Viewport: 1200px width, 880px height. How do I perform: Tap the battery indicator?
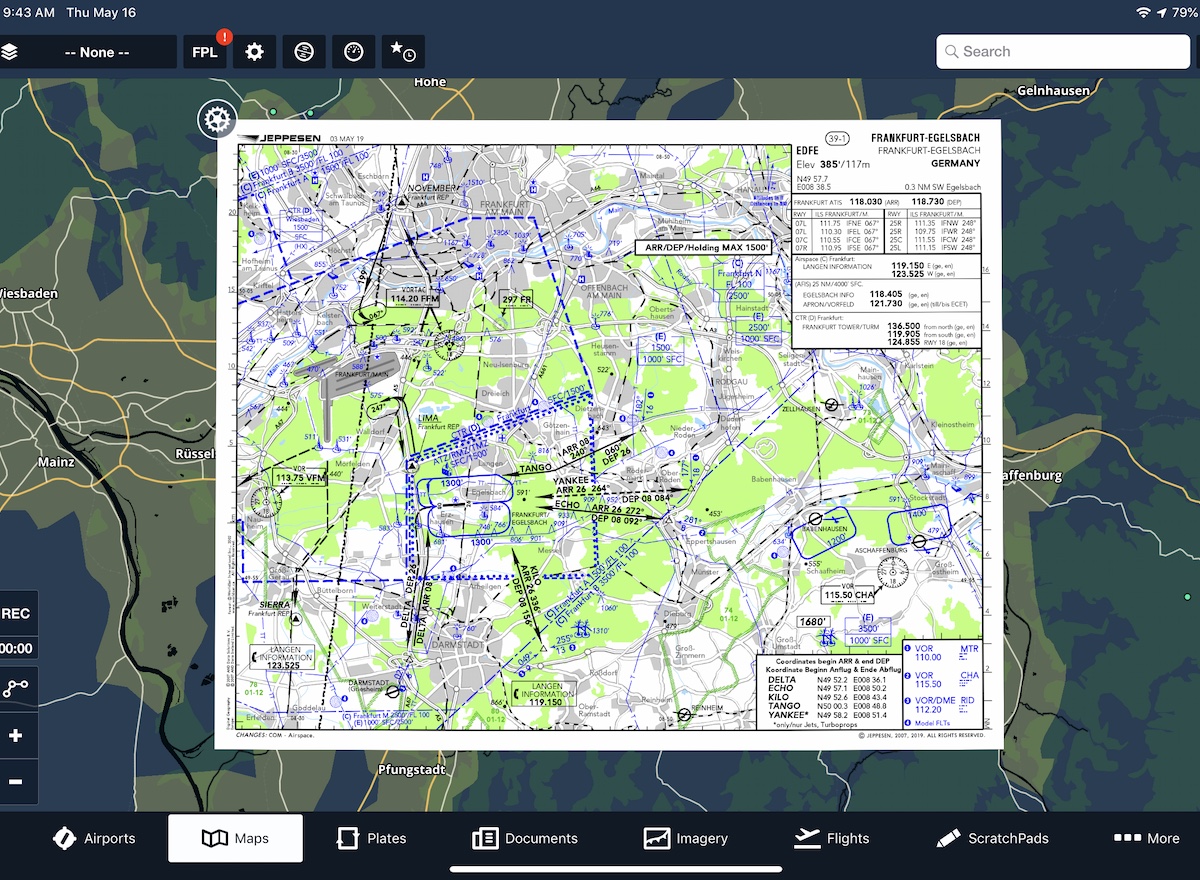[1186, 12]
